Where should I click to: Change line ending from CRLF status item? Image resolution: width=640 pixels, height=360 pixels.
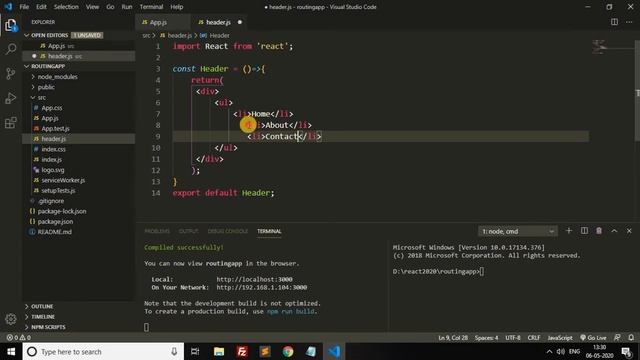coord(533,338)
